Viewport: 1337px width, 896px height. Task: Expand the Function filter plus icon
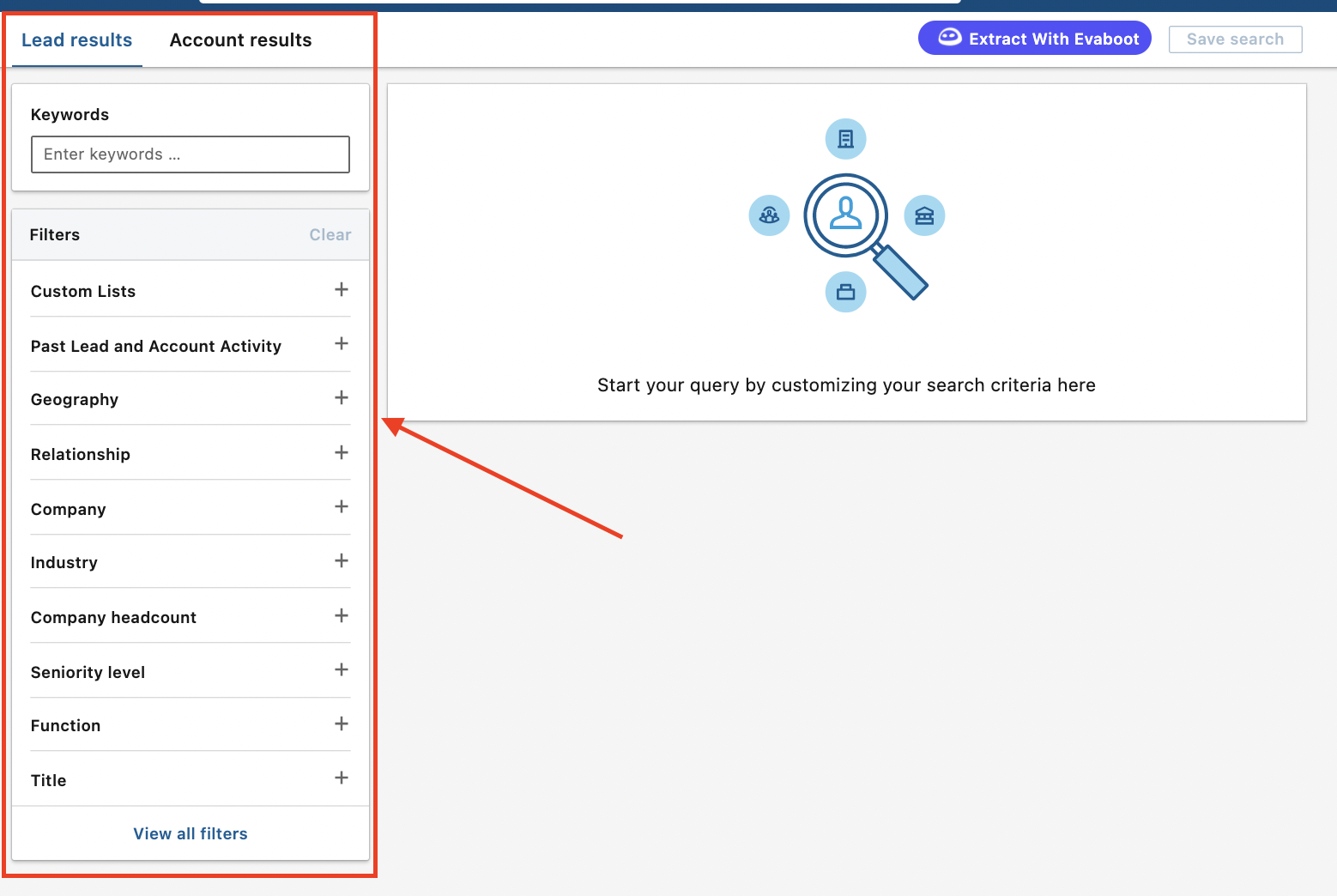click(342, 723)
